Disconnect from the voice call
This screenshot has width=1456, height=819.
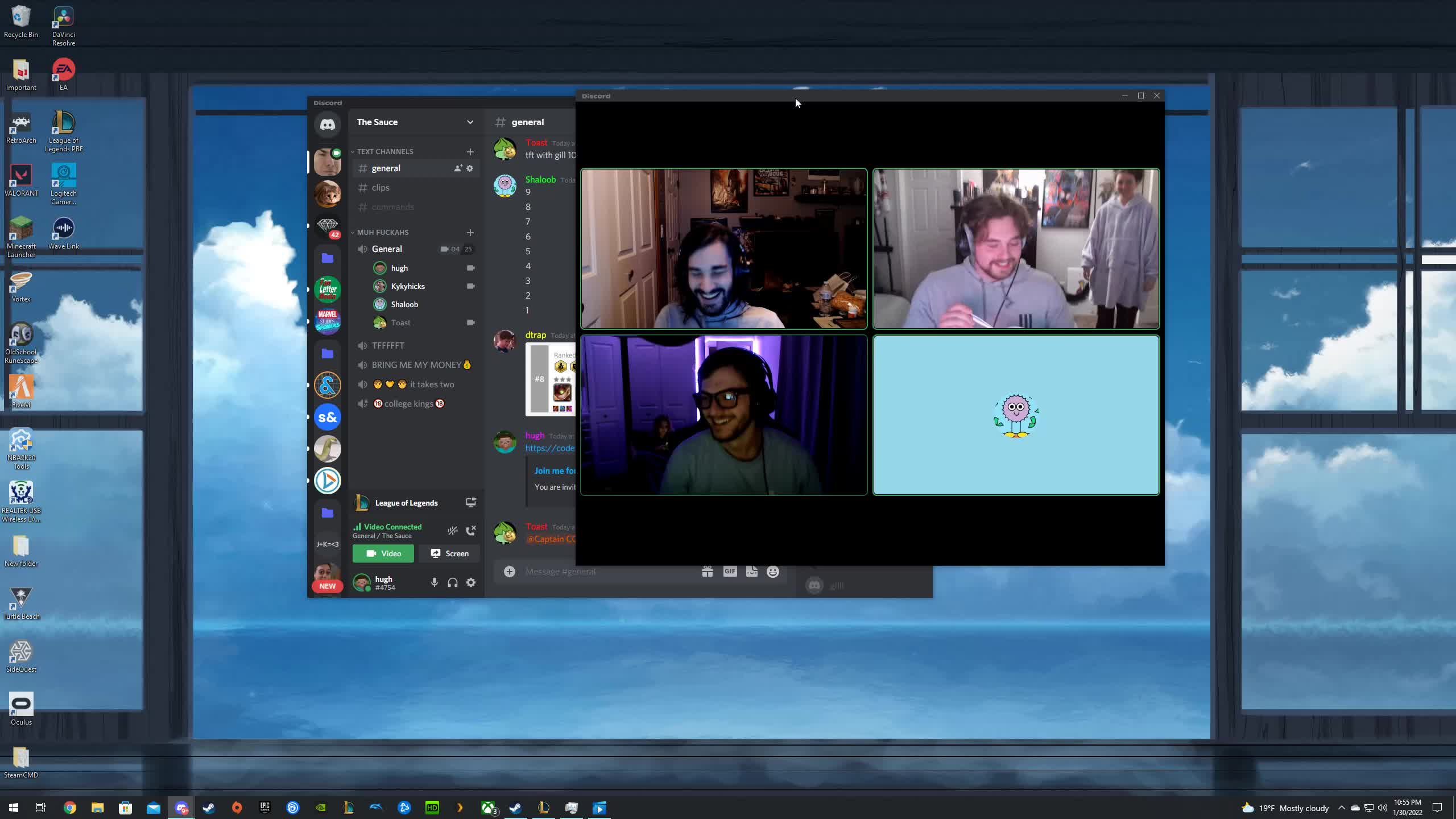point(470,531)
